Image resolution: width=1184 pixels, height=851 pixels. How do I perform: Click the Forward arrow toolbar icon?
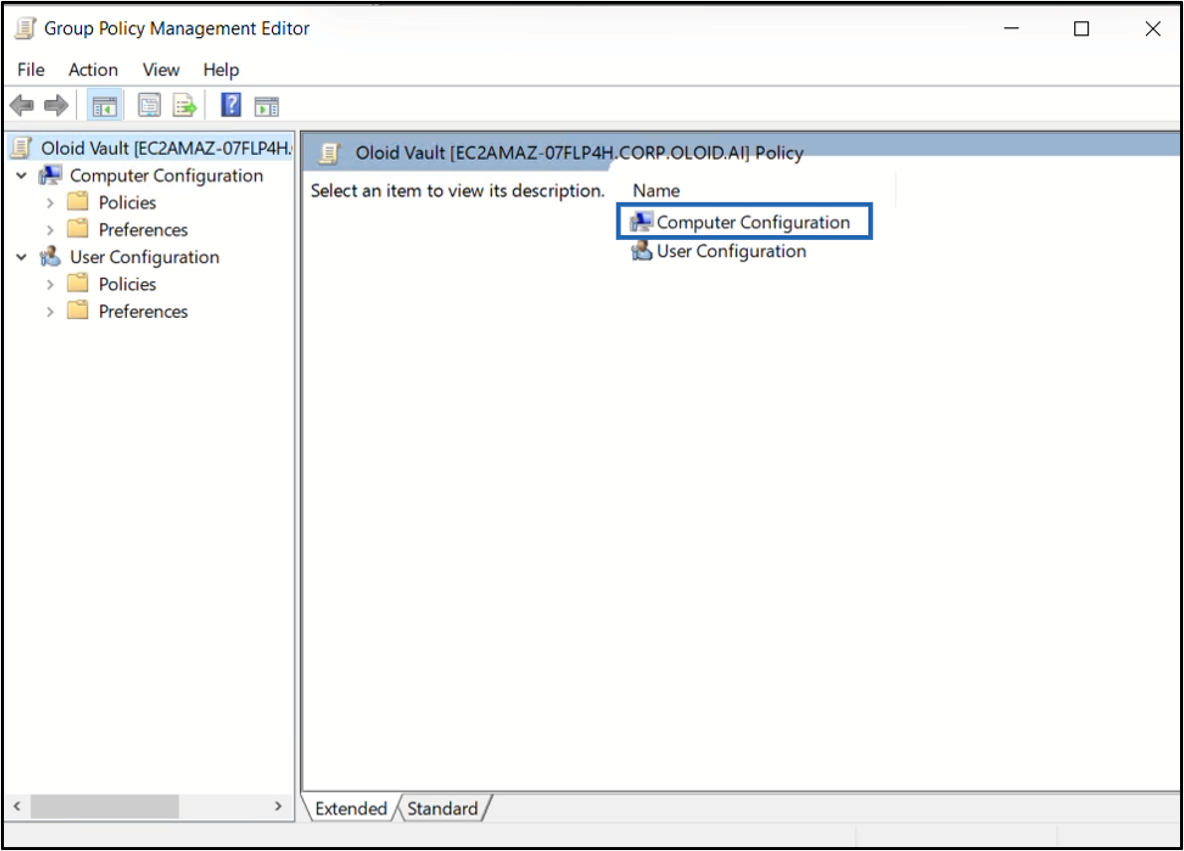point(56,106)
